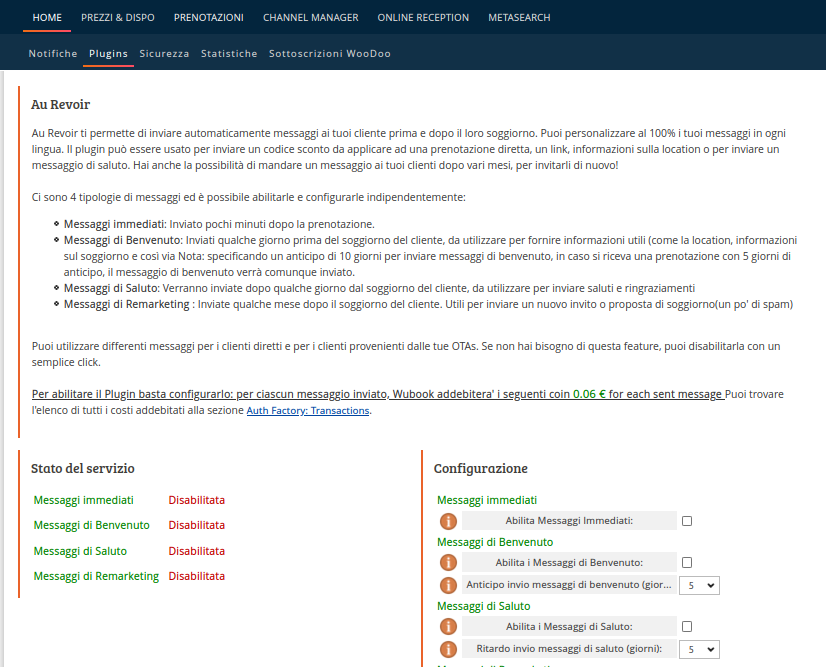Open the CHANNEL MANAGER menu
826x667 pixels.
311,17
